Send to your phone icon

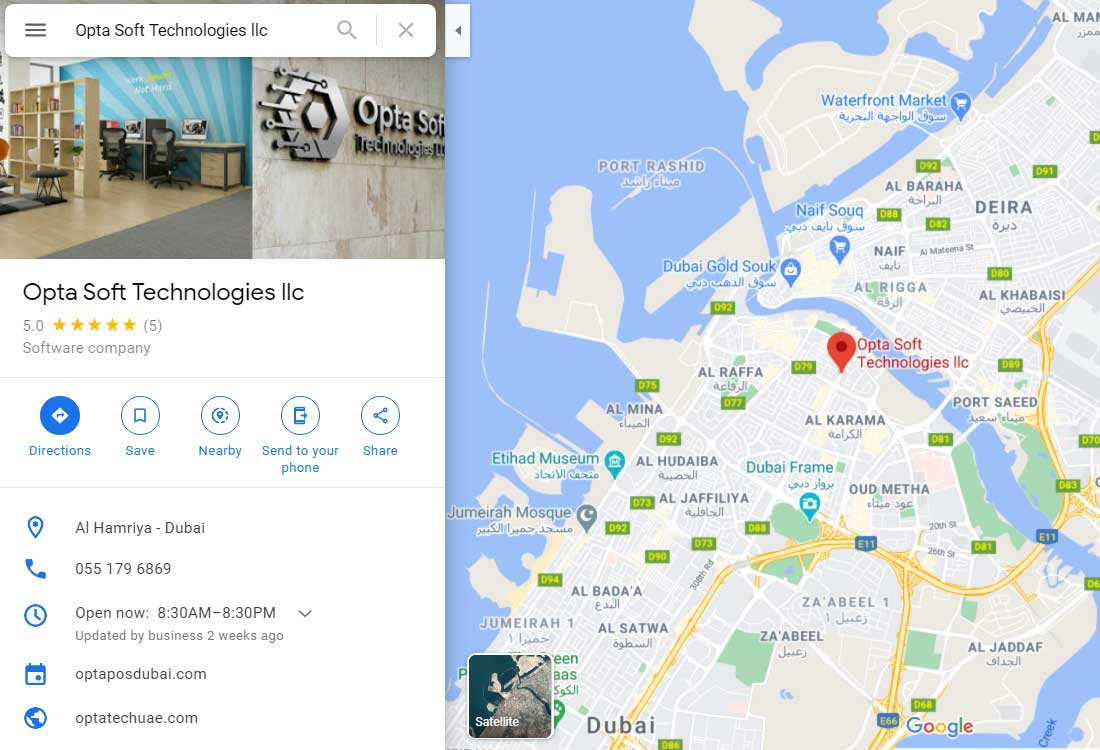pyautogui.click(x=300, y=415)
